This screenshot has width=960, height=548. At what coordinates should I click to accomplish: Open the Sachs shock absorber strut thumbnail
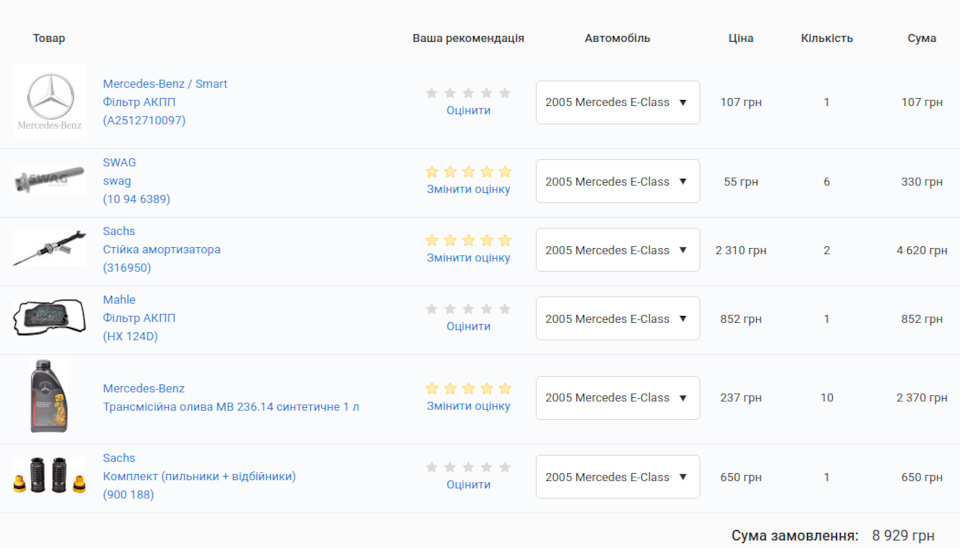pos(49,248)
